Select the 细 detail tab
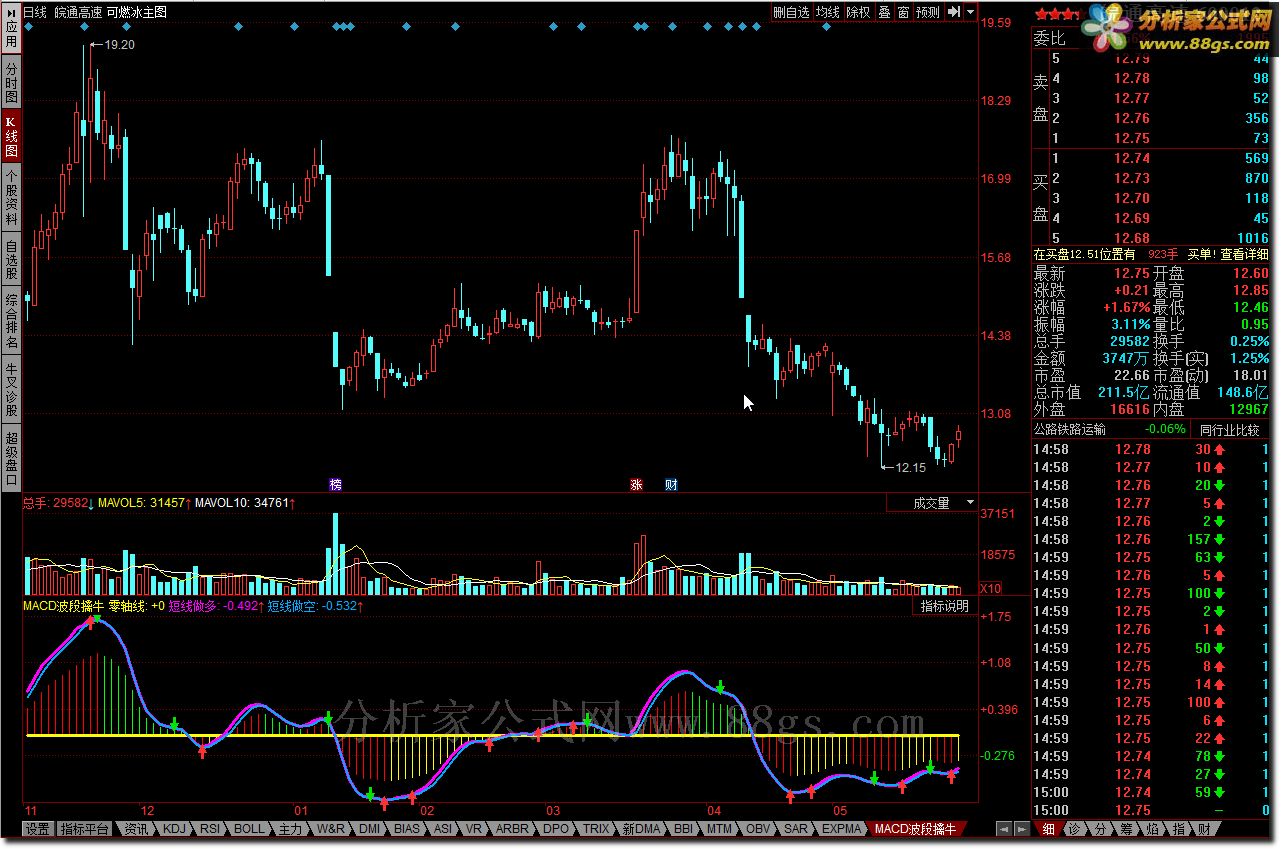Screen dimensions: 1281x849 tap(1049, 829)
